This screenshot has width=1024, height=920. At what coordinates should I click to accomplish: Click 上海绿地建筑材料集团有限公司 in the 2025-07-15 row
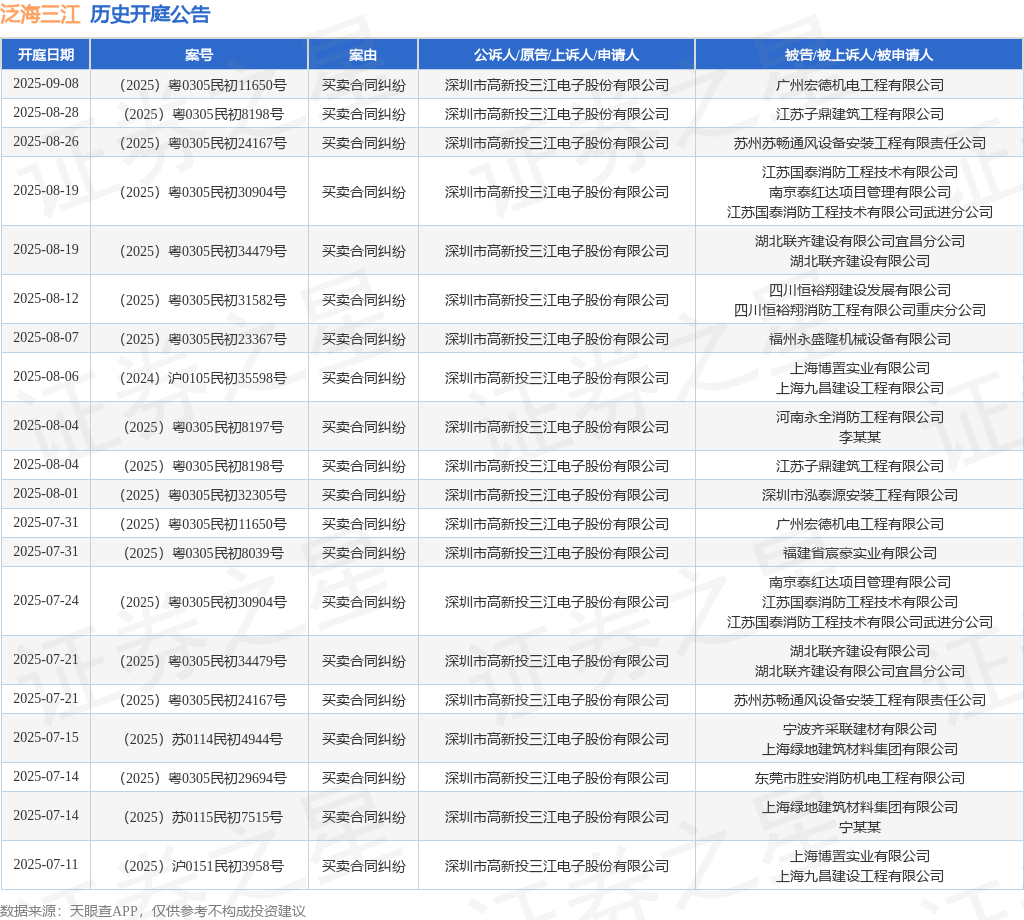click(859, 750)
